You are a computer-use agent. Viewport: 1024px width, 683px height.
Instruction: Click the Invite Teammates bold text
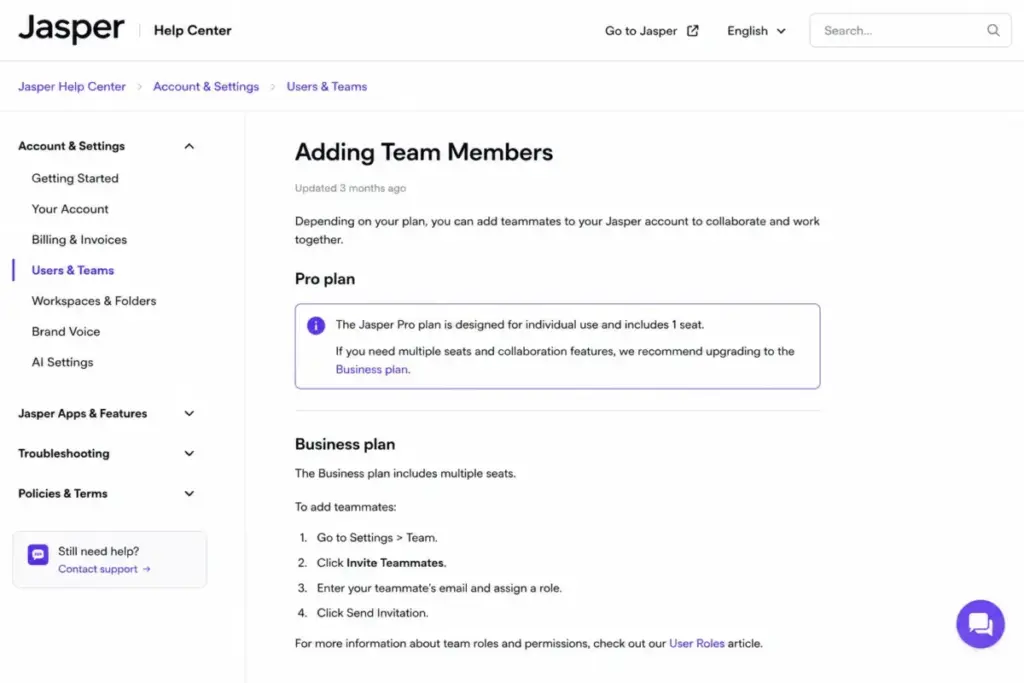point(395,563)
